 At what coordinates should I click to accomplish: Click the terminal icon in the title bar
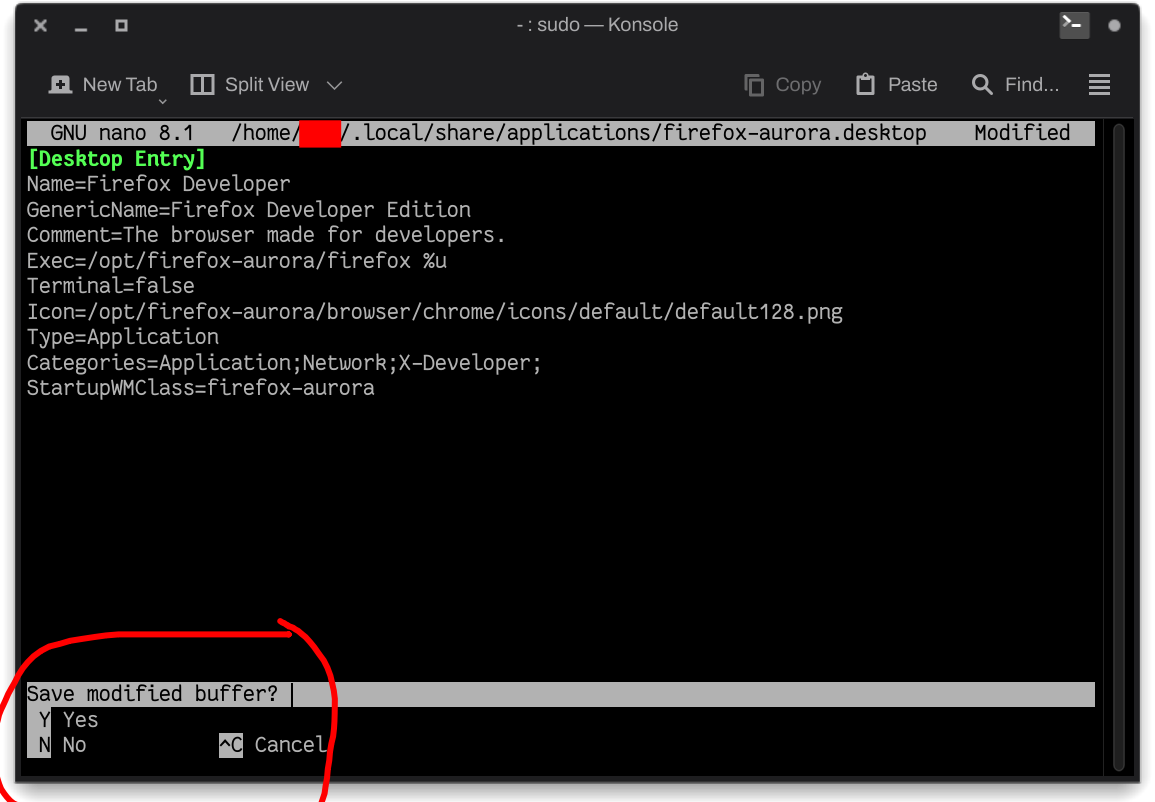[1074, 25]
